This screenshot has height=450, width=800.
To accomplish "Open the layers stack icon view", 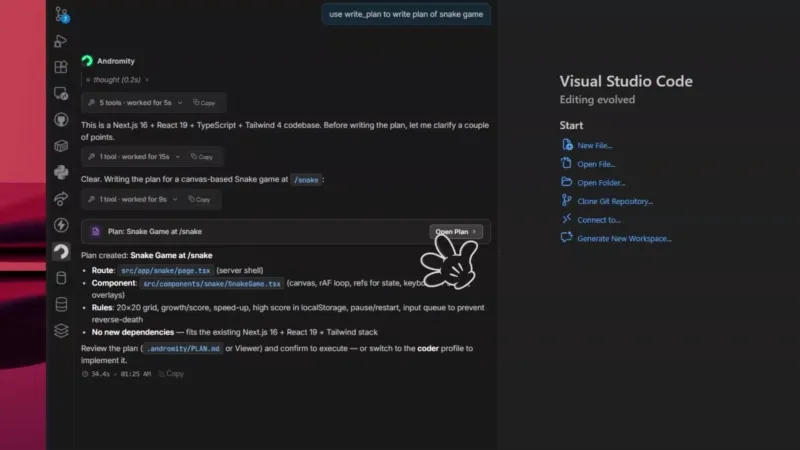I will [61, 331].
